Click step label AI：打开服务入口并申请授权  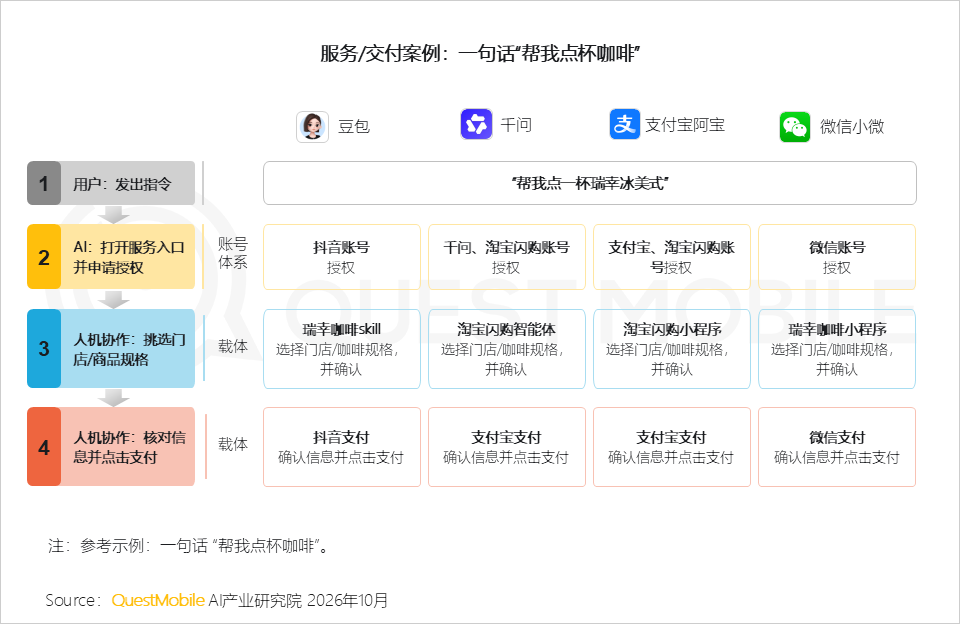(128, 257)
